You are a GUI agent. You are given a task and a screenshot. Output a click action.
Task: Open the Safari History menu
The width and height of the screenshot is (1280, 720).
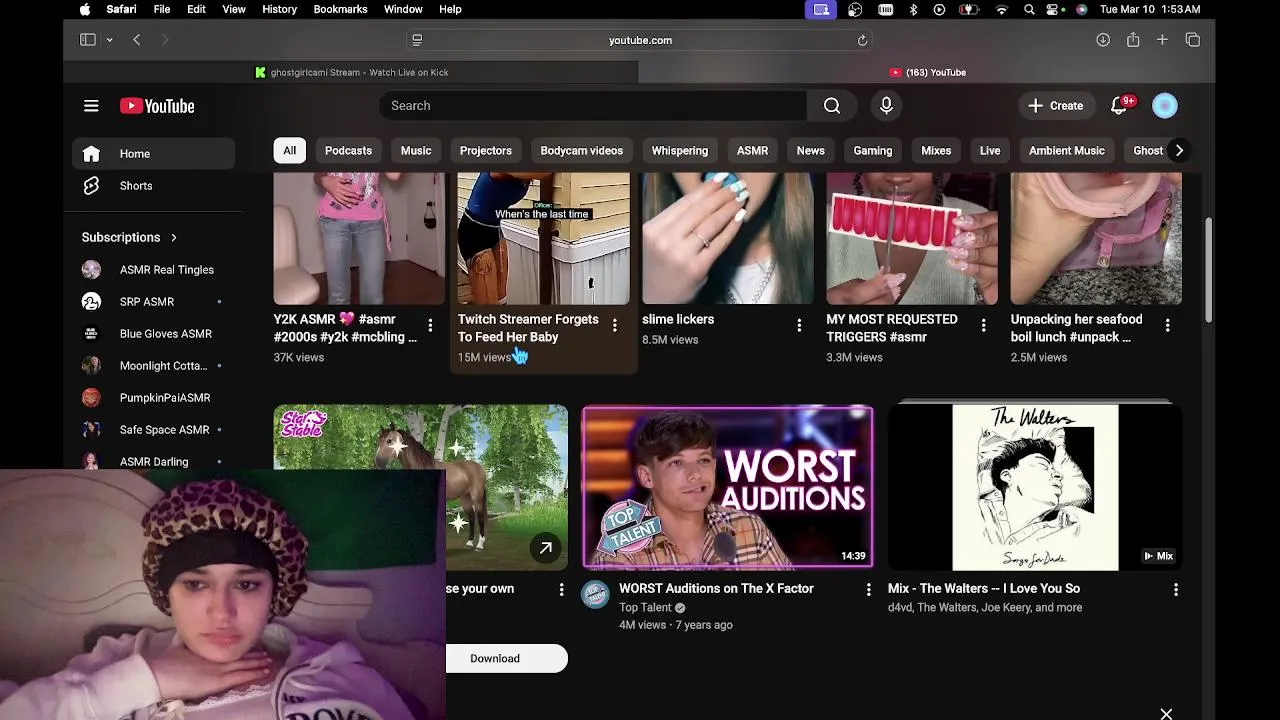pyautogui.click(x=279, y=9)
